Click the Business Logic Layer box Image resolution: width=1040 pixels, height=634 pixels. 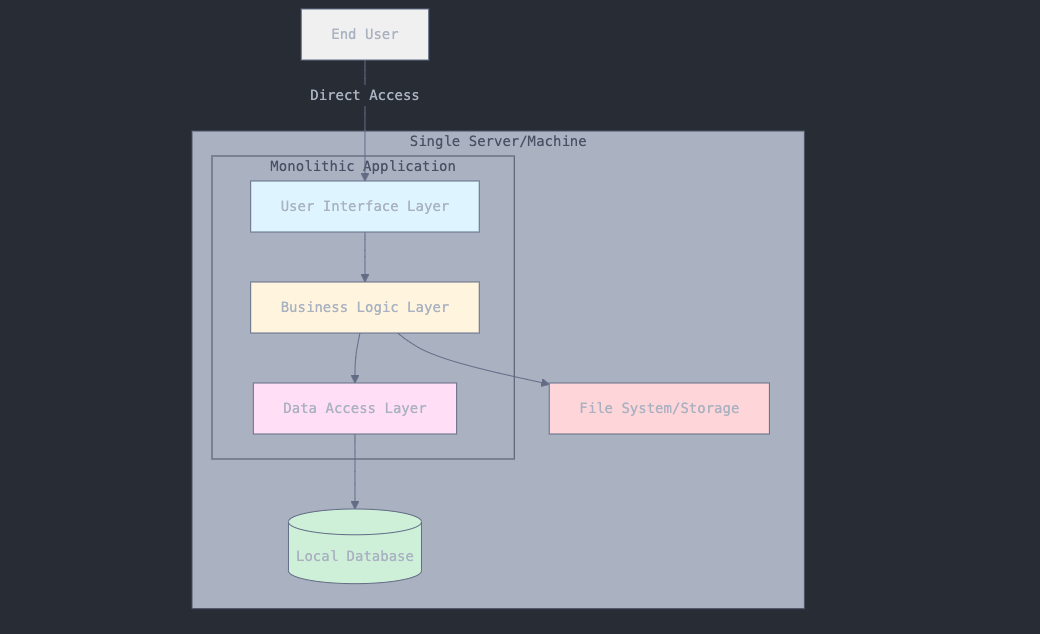coord(365,308)
